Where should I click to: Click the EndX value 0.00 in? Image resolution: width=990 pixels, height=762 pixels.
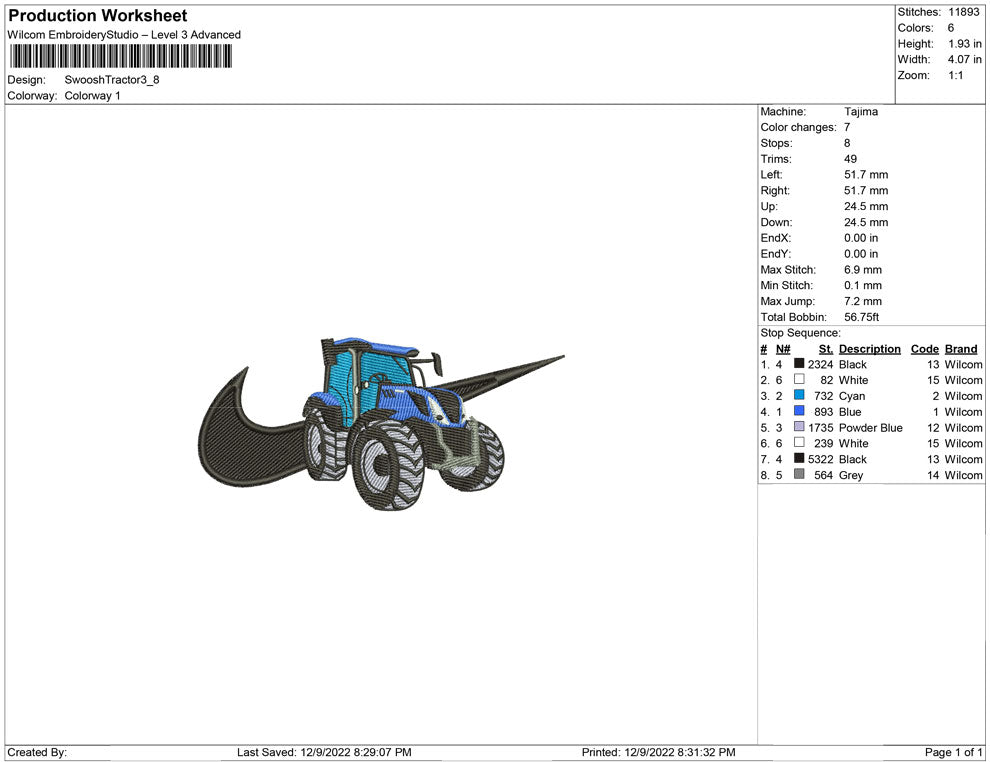pos(861,238)
